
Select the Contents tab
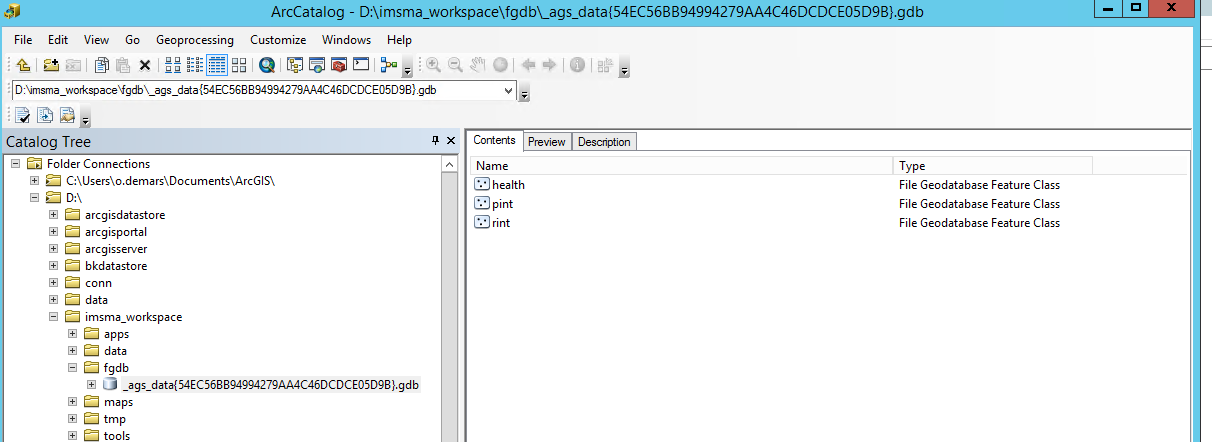tap(495, 141)
